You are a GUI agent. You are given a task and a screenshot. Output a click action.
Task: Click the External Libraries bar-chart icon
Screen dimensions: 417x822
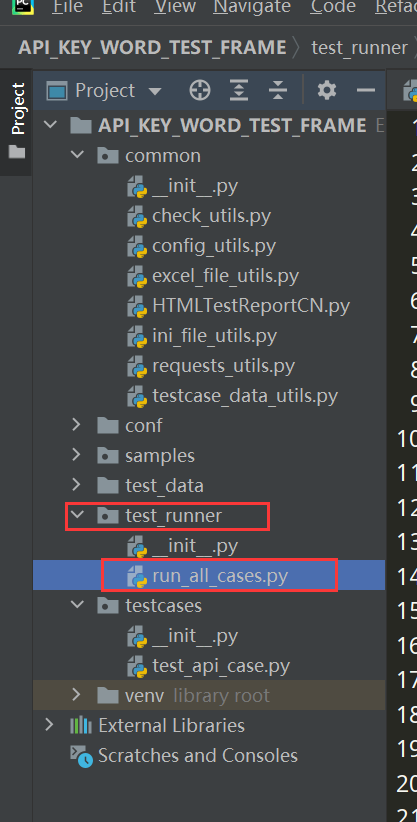tap(80, 726)
